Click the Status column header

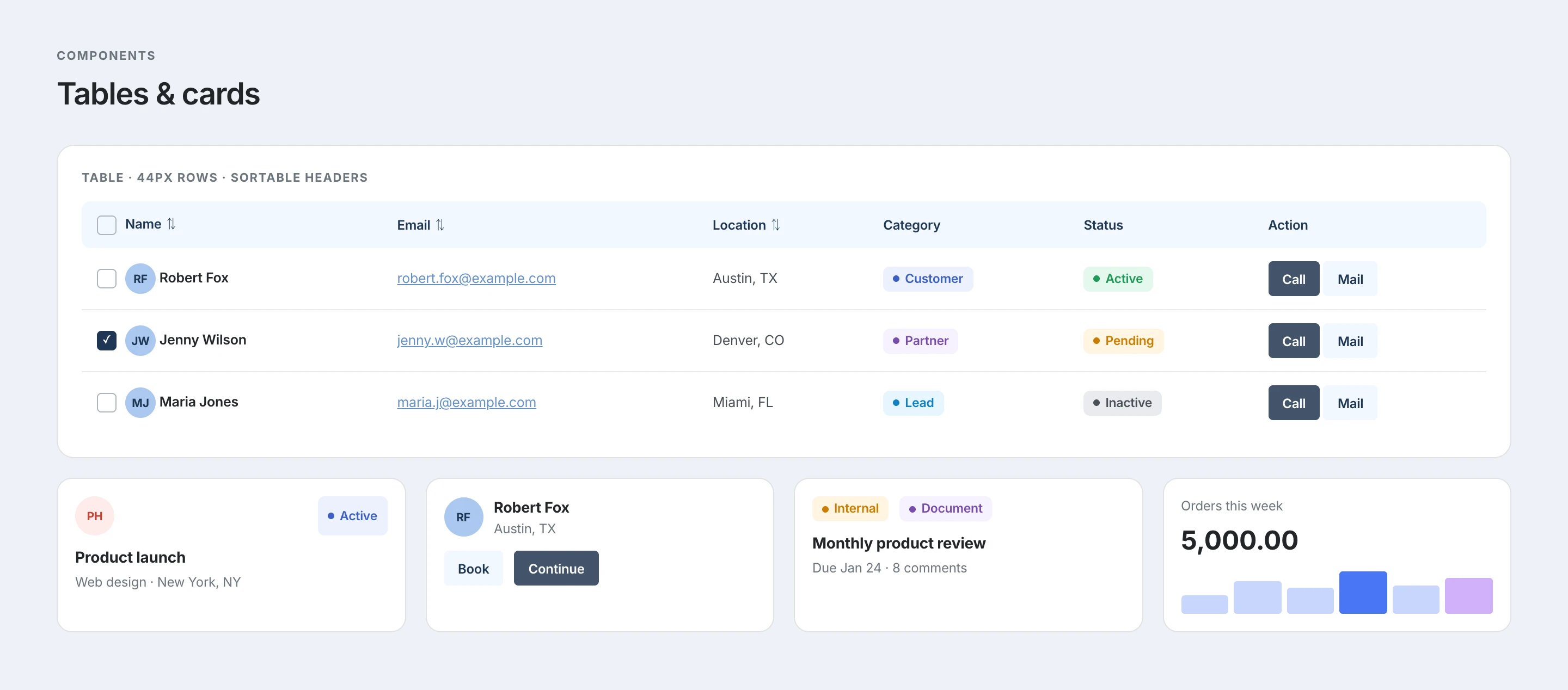[1103, 225]
